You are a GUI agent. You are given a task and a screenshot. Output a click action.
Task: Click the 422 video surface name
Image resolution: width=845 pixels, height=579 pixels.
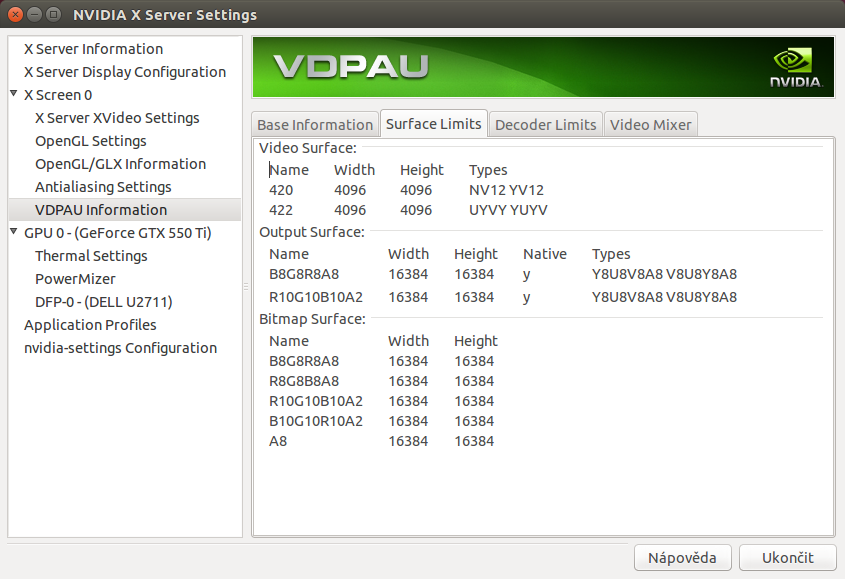281,210
